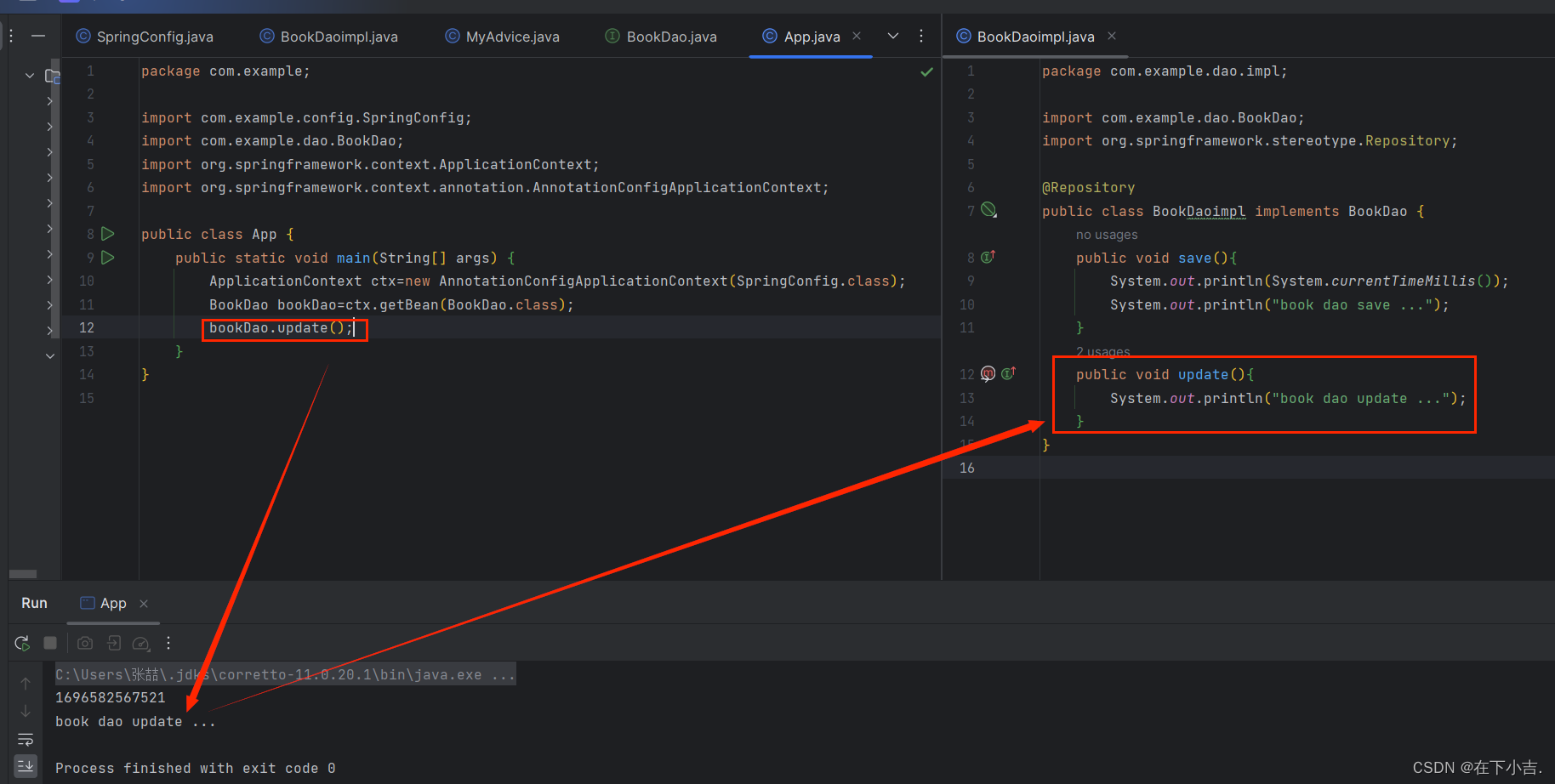Click 'main' method name in App.java
The image size is (1555, 784).
(353, 258)
